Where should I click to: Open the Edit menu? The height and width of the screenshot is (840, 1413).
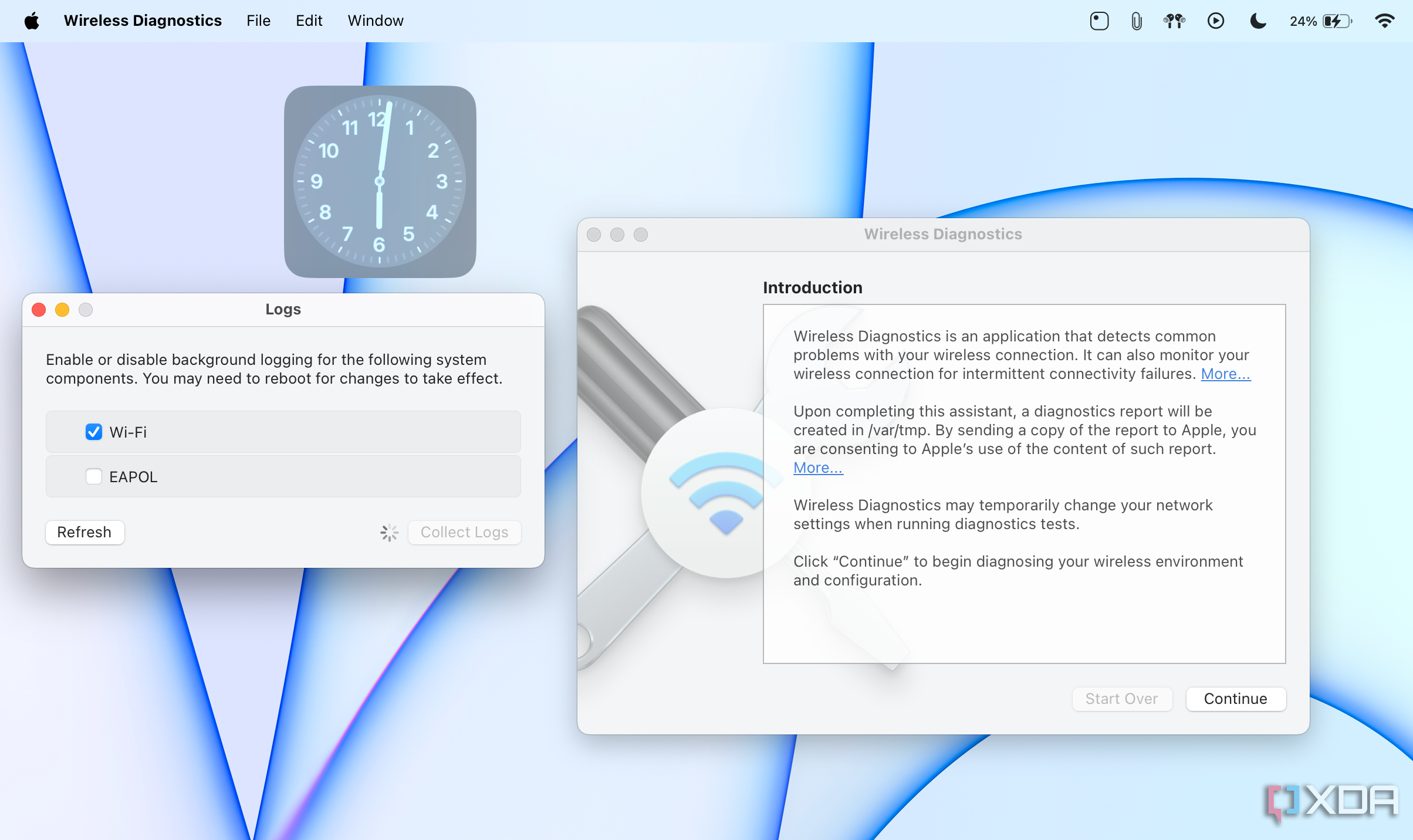click(x=309, y=21)
